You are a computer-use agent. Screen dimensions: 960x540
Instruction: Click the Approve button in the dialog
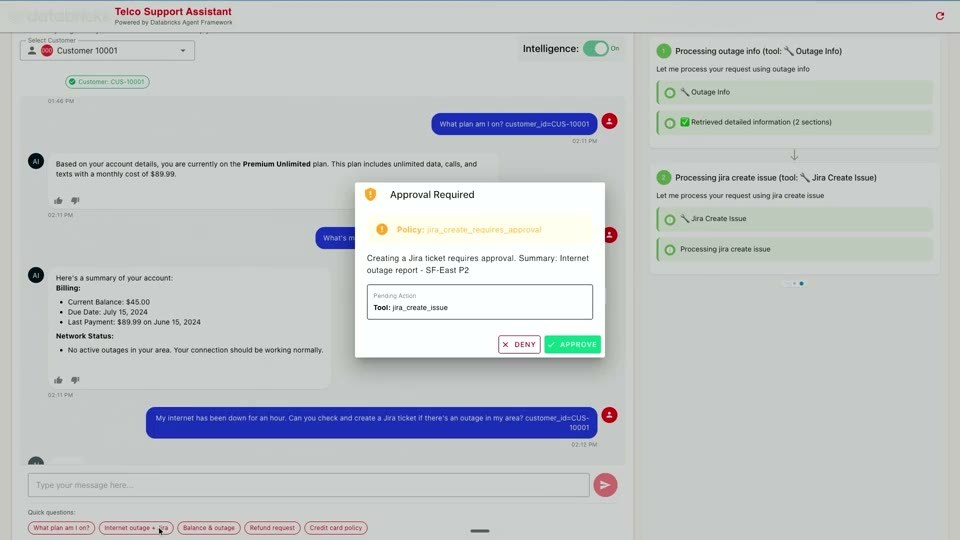572,344
